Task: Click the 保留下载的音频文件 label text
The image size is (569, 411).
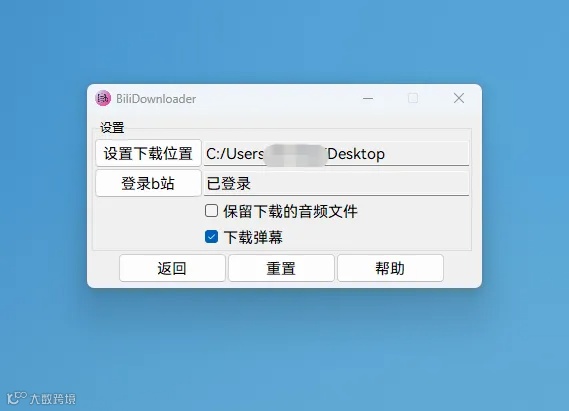Action: click(x=290, y=211)
